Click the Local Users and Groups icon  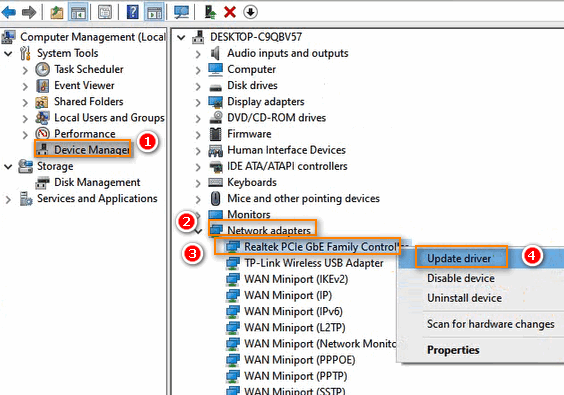point(42,118)
